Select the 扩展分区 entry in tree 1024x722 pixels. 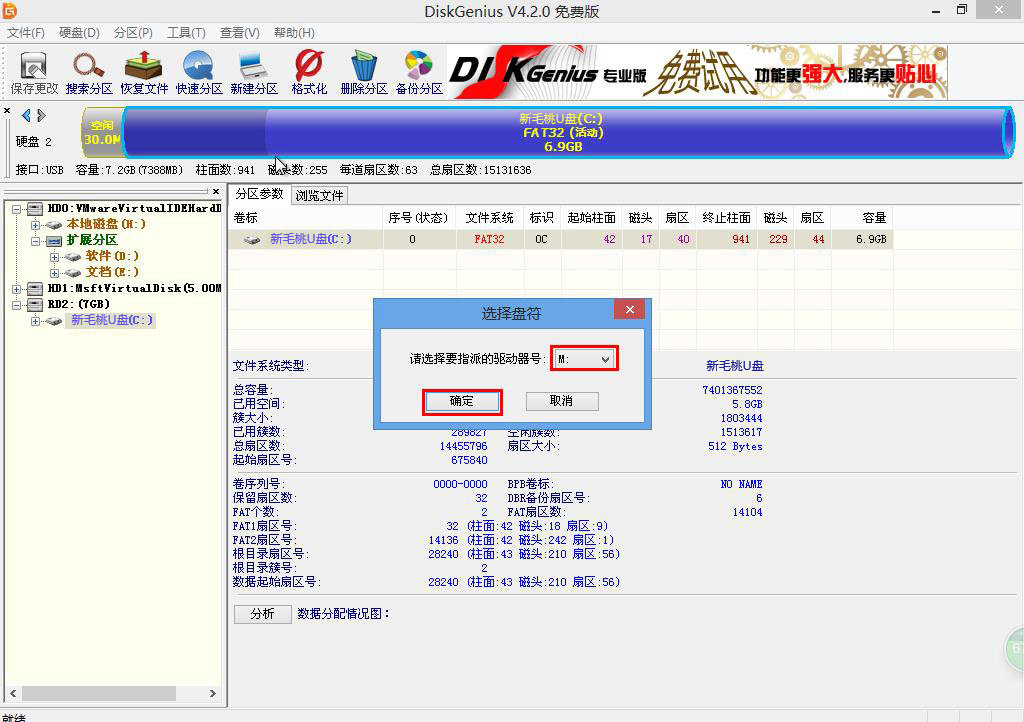coord(92,240)
